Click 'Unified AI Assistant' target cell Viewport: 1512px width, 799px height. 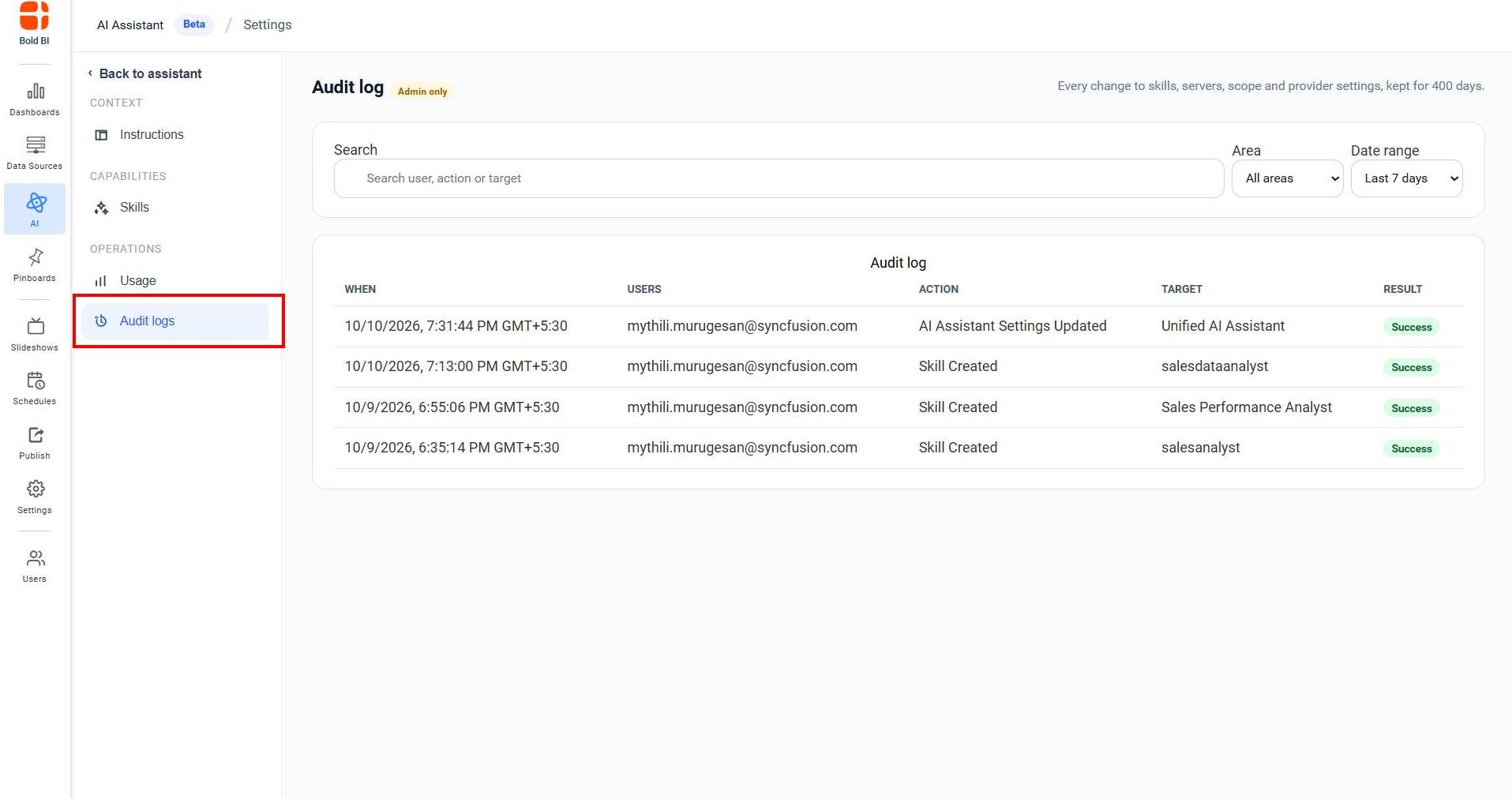click(x=1222, y=326)
